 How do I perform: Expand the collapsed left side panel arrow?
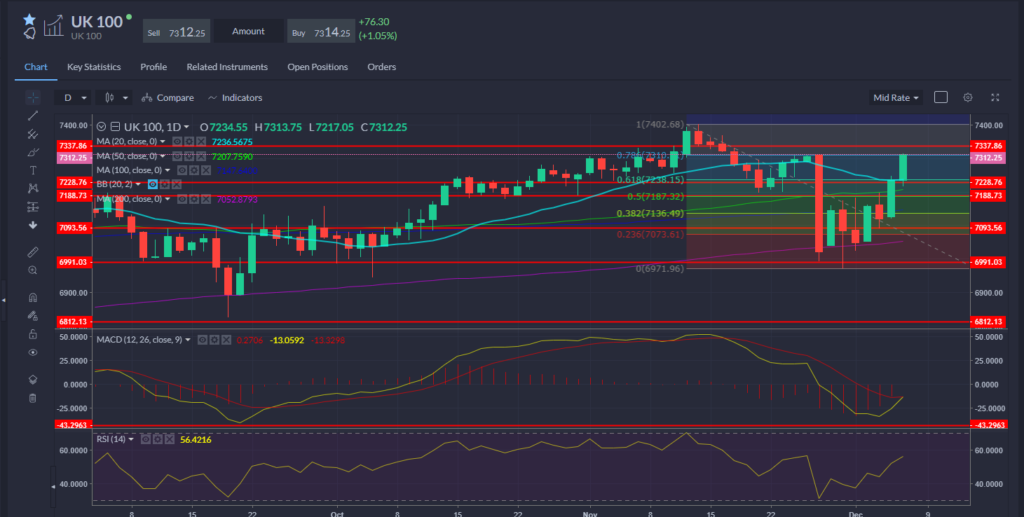[3, 300]
